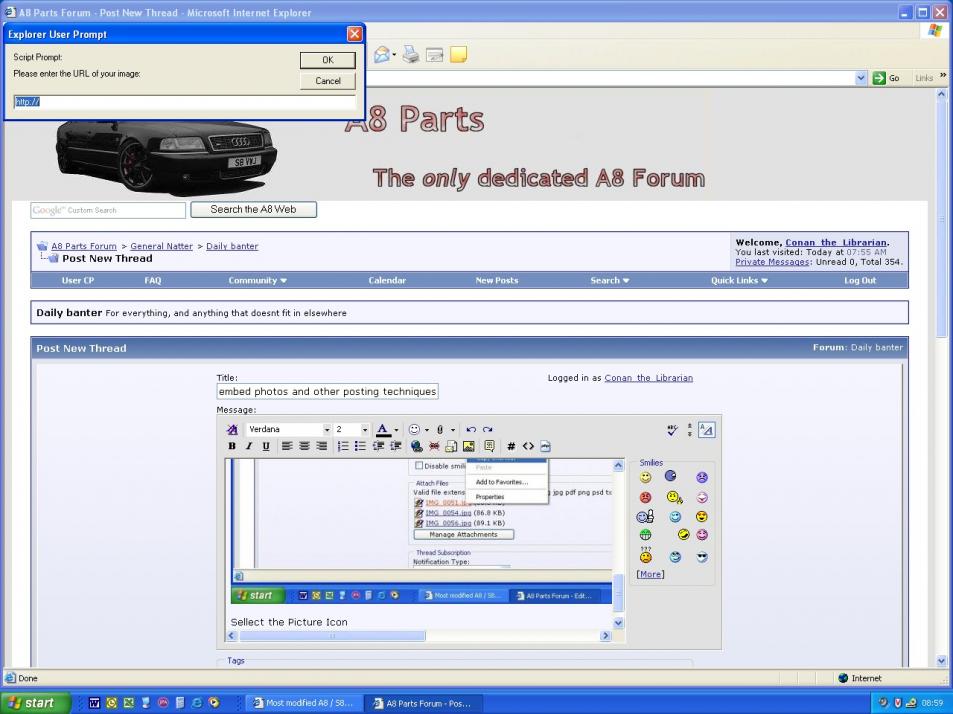Expand the Quick Links menu

coord(739,280)
